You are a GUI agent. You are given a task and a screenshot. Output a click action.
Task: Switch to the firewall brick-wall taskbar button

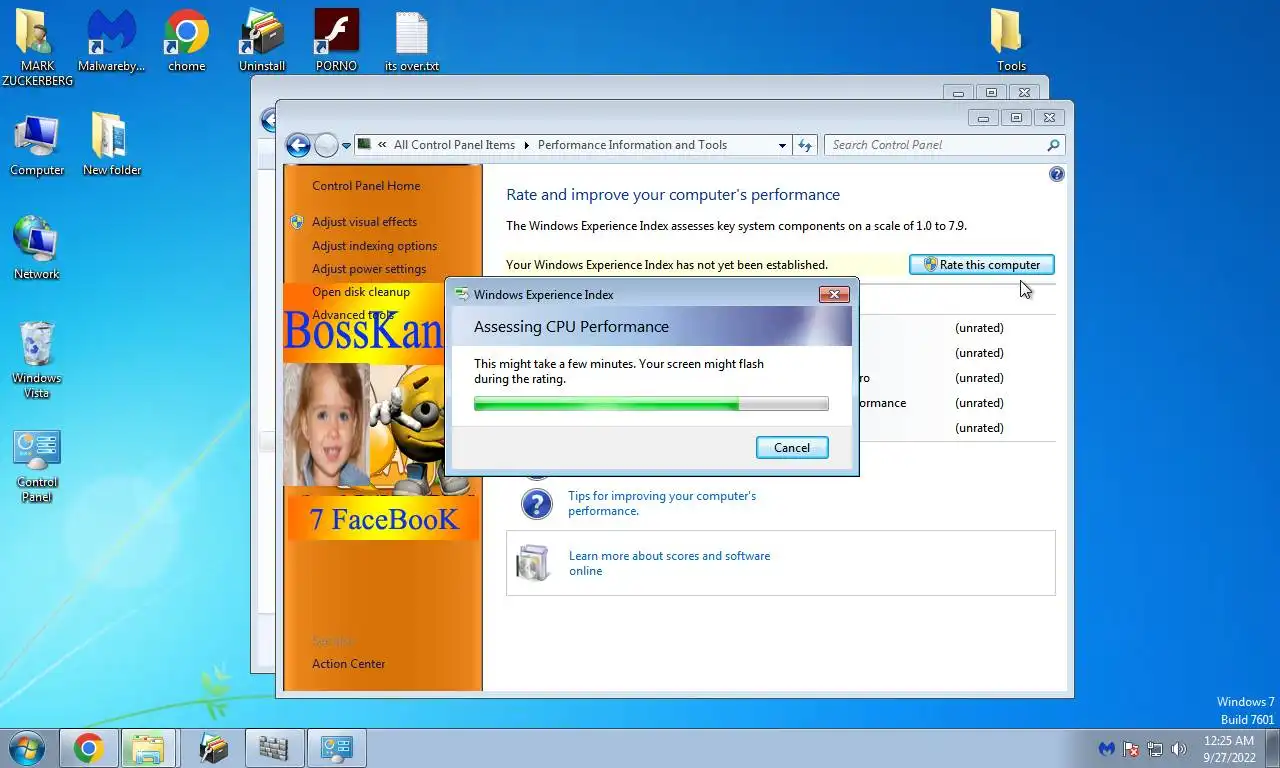pyautogui.click(x=273, y=748)
